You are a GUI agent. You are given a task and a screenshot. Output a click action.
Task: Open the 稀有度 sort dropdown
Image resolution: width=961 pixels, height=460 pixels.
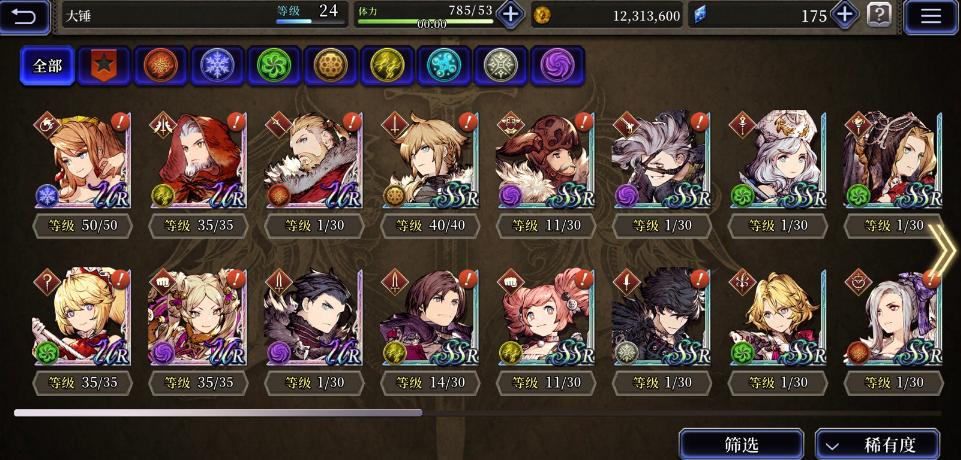pos(877,444)
